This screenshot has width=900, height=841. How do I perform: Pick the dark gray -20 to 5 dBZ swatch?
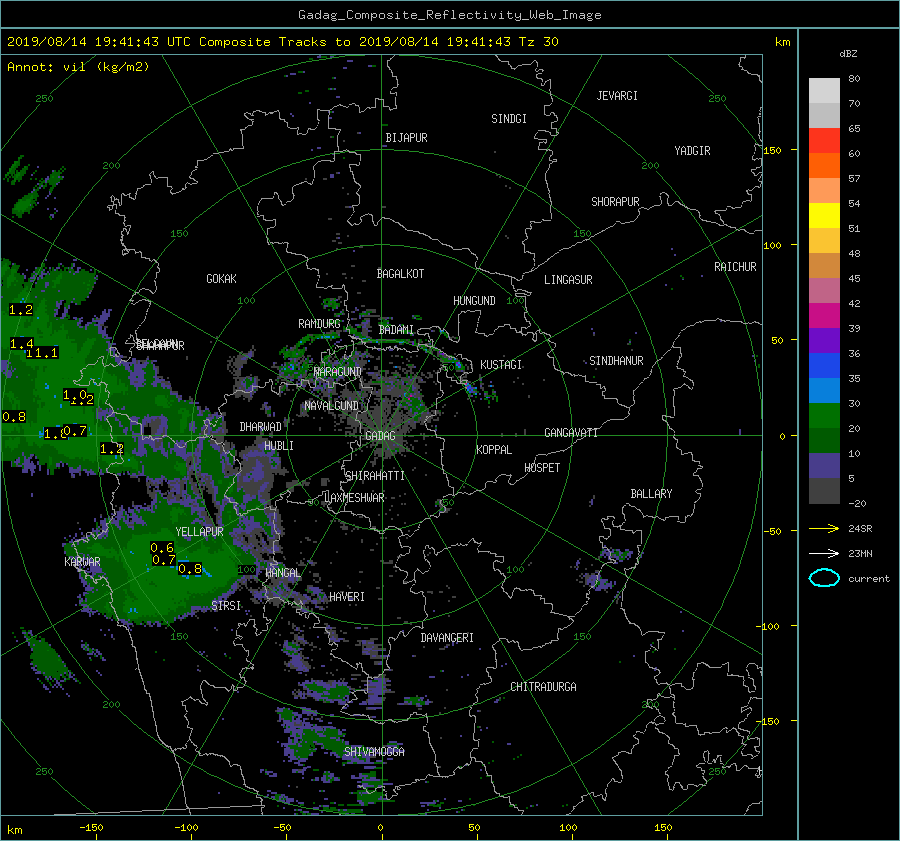824,490
